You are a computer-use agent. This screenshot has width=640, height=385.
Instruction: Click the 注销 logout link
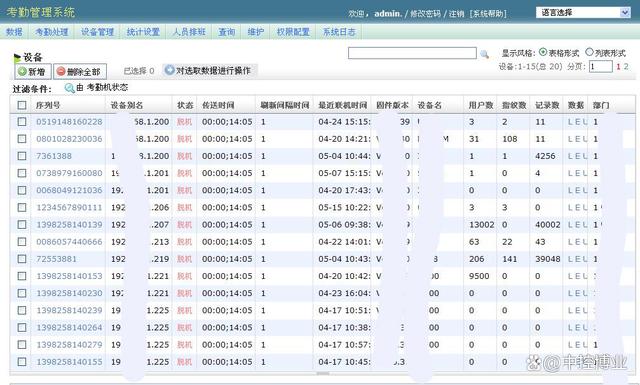456,13
